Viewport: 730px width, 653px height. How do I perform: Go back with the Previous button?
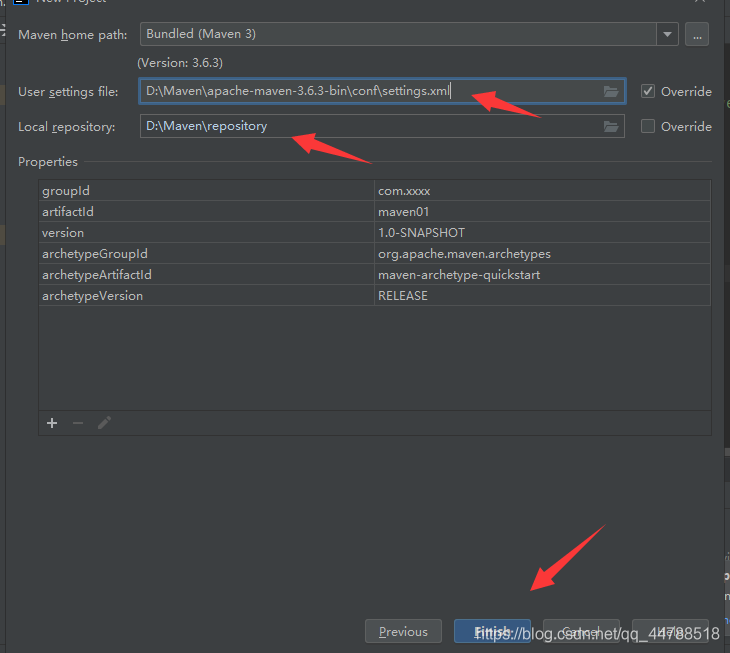[x=403, y=632]
